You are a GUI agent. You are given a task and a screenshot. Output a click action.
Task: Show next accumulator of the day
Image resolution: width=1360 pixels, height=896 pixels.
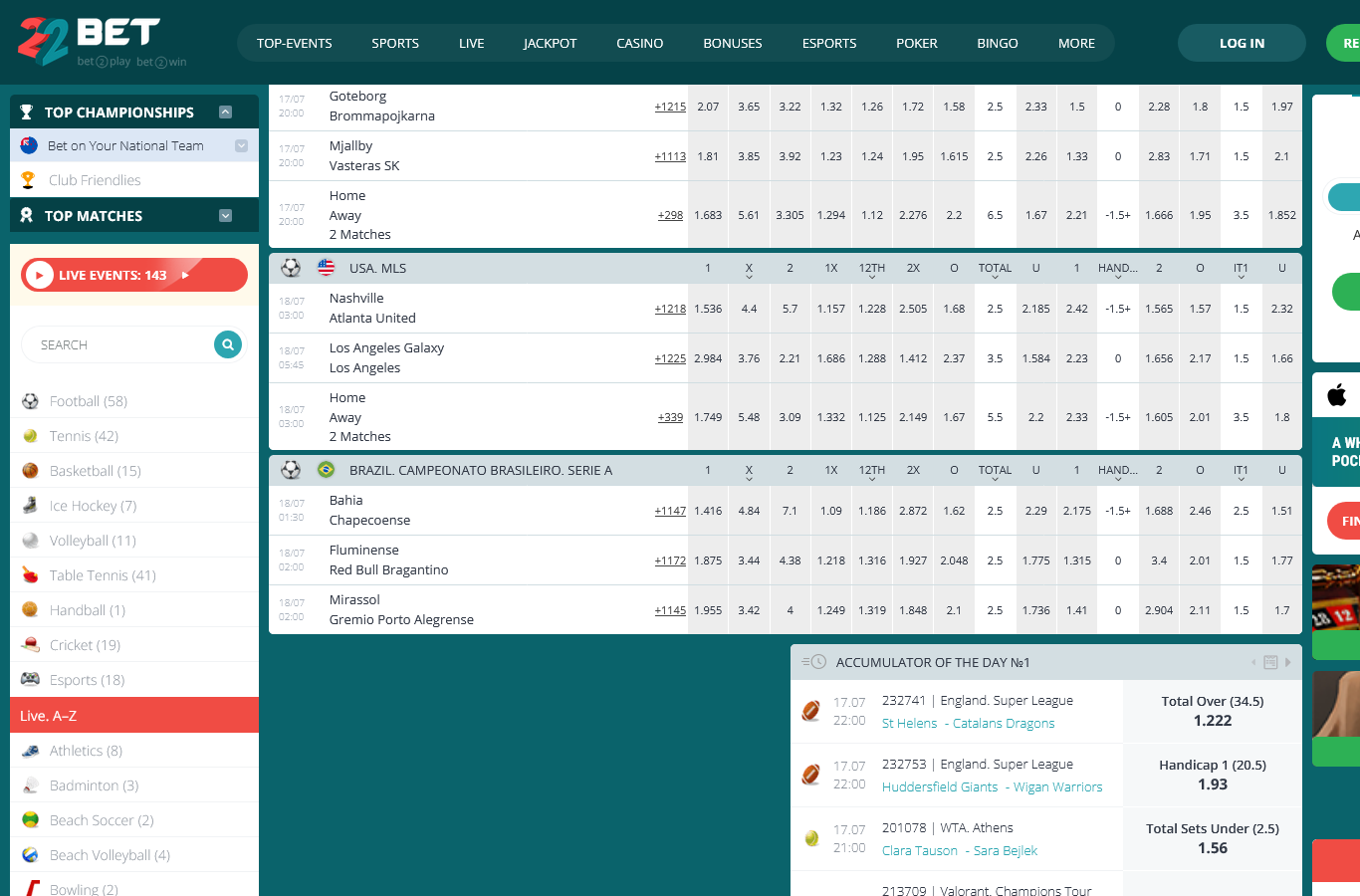click(1287, 662)
